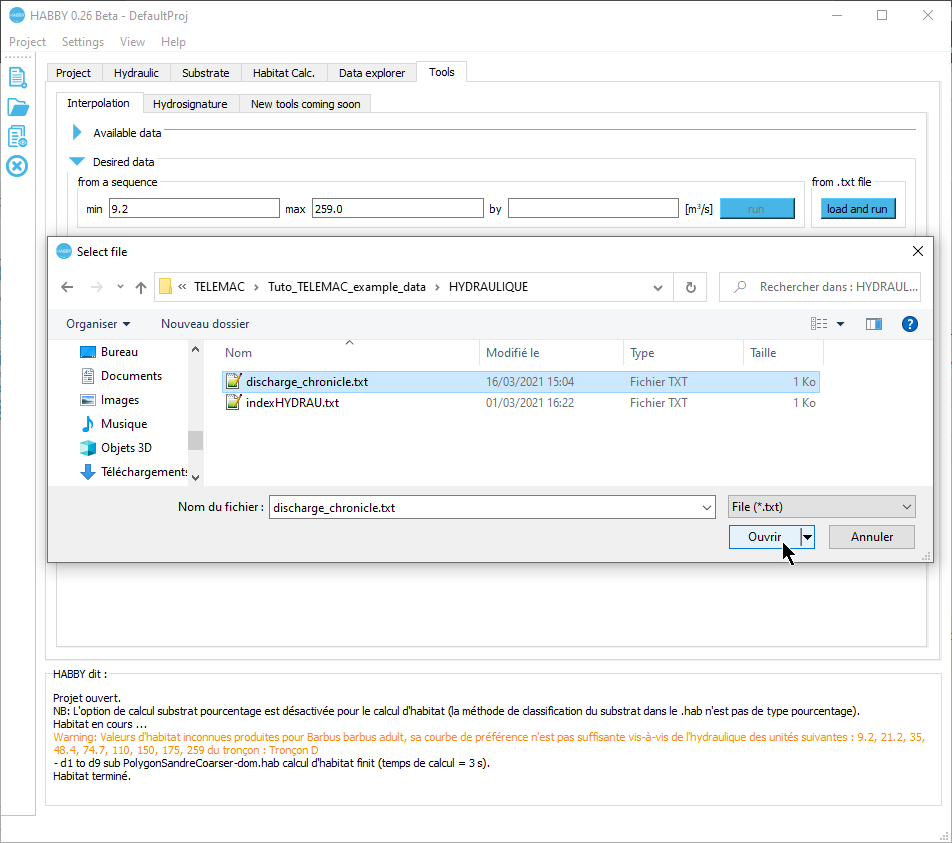Expand the Available data section

(77, 132)
